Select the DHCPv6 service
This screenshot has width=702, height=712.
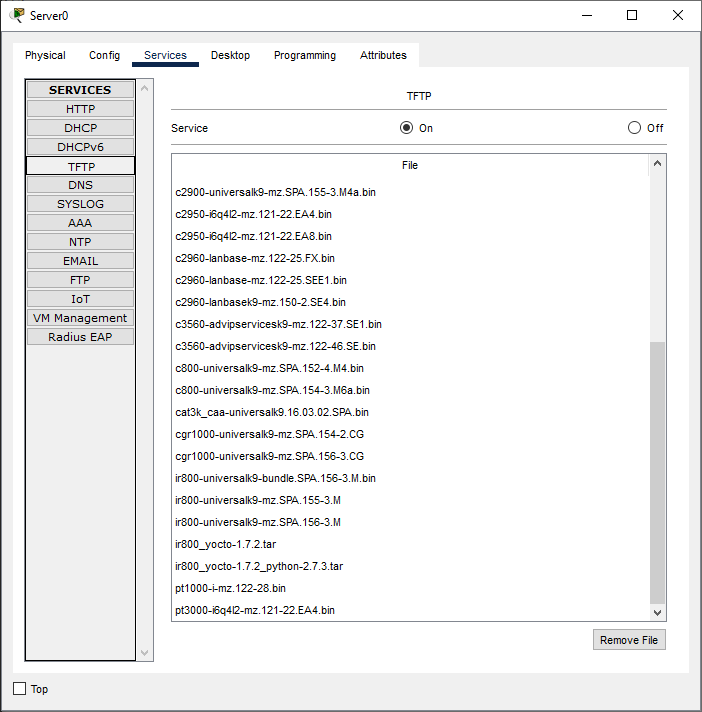(x=80, y=147)
